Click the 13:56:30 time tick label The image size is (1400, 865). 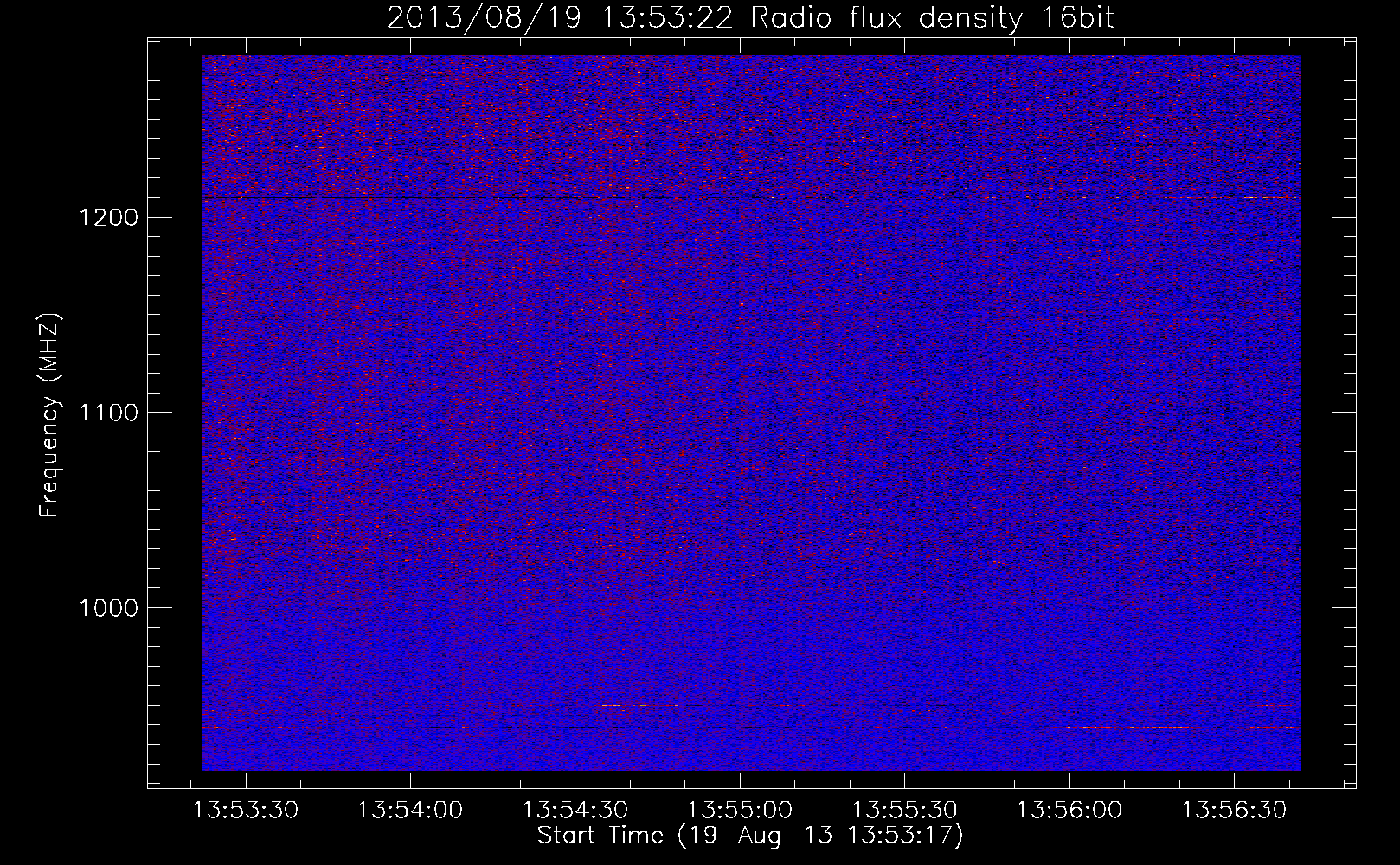(1235, 811)
